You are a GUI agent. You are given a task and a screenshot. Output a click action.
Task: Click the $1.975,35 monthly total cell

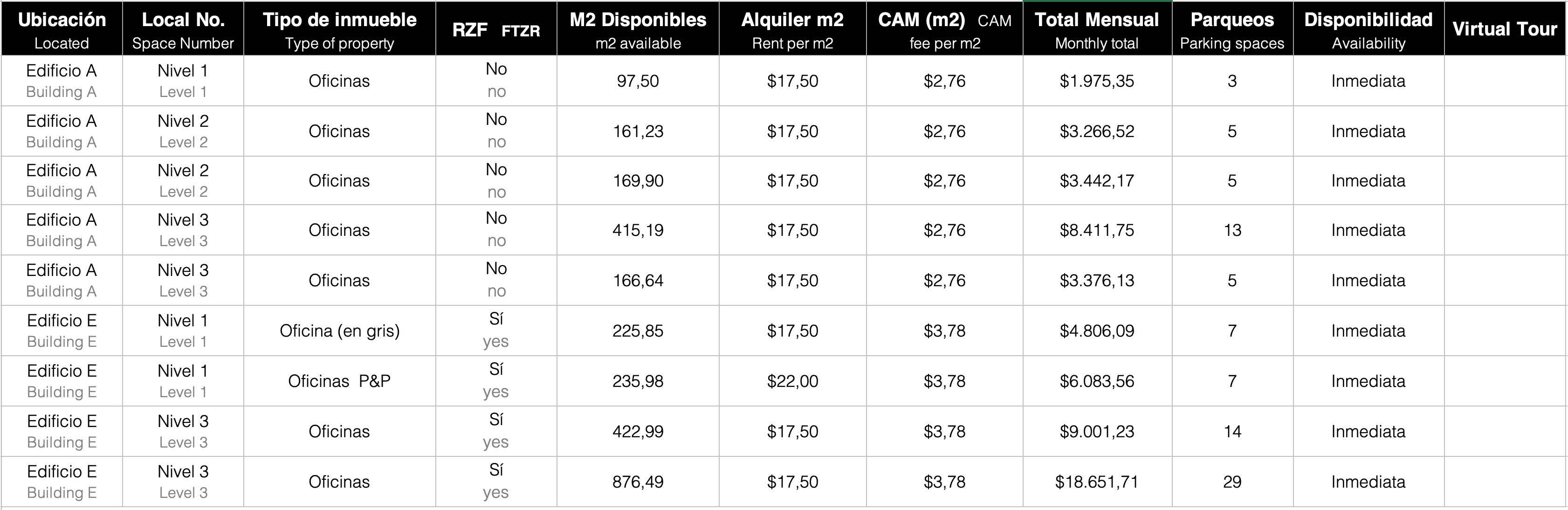[x=1098, y=81]
